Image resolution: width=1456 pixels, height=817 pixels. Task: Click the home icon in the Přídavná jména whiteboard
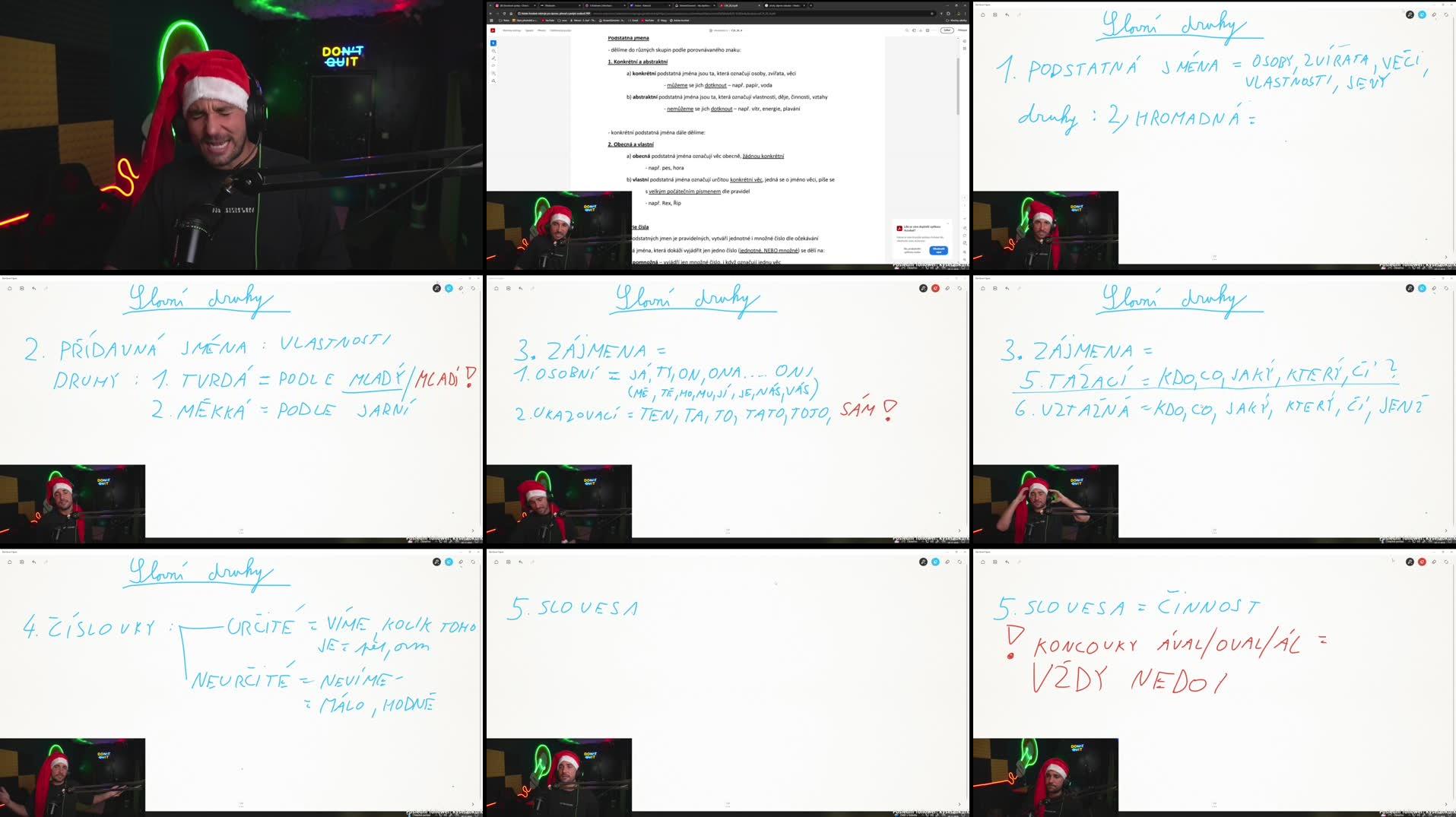10,288
